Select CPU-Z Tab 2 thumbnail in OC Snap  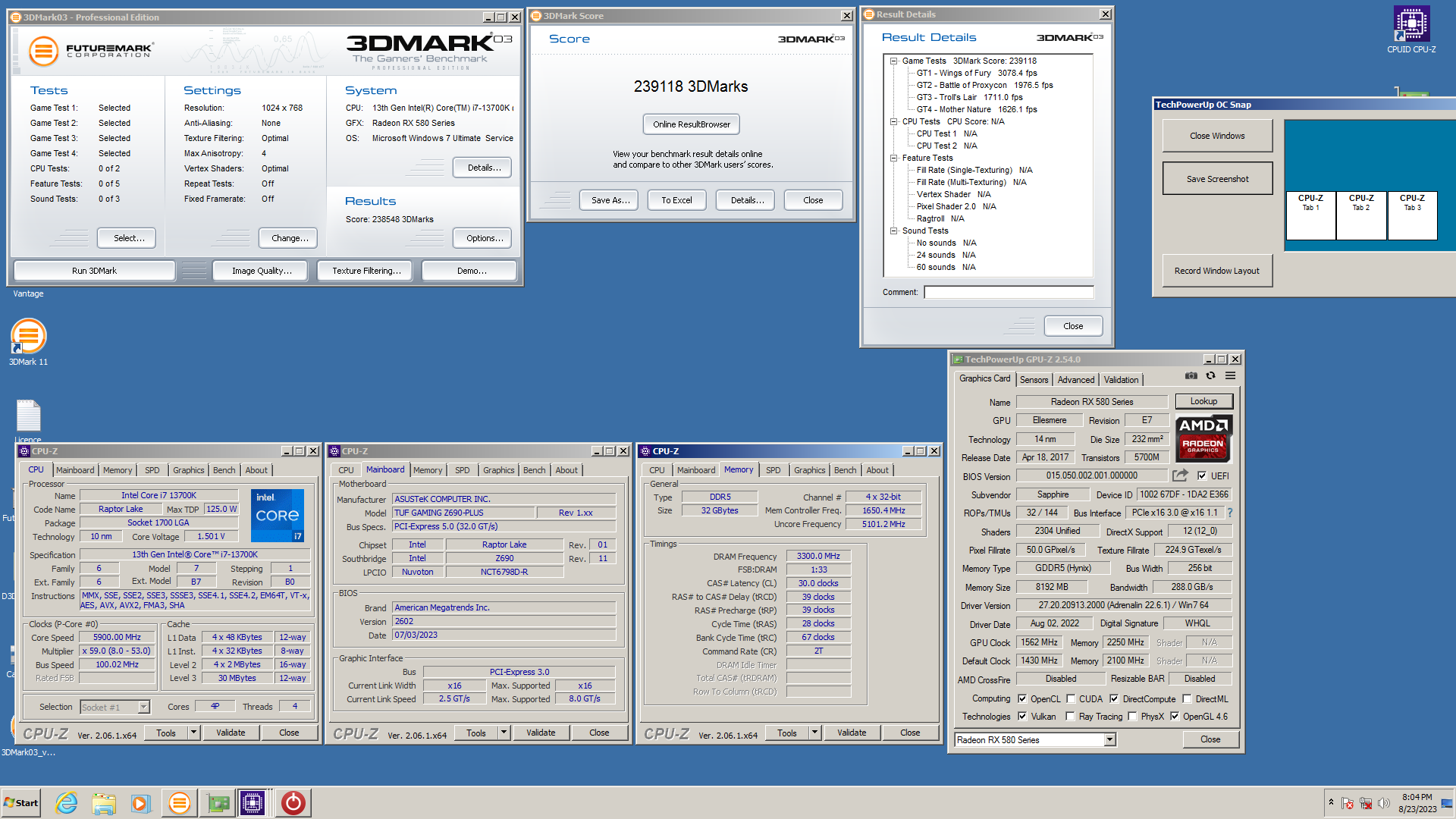[x=1361, y=215]
